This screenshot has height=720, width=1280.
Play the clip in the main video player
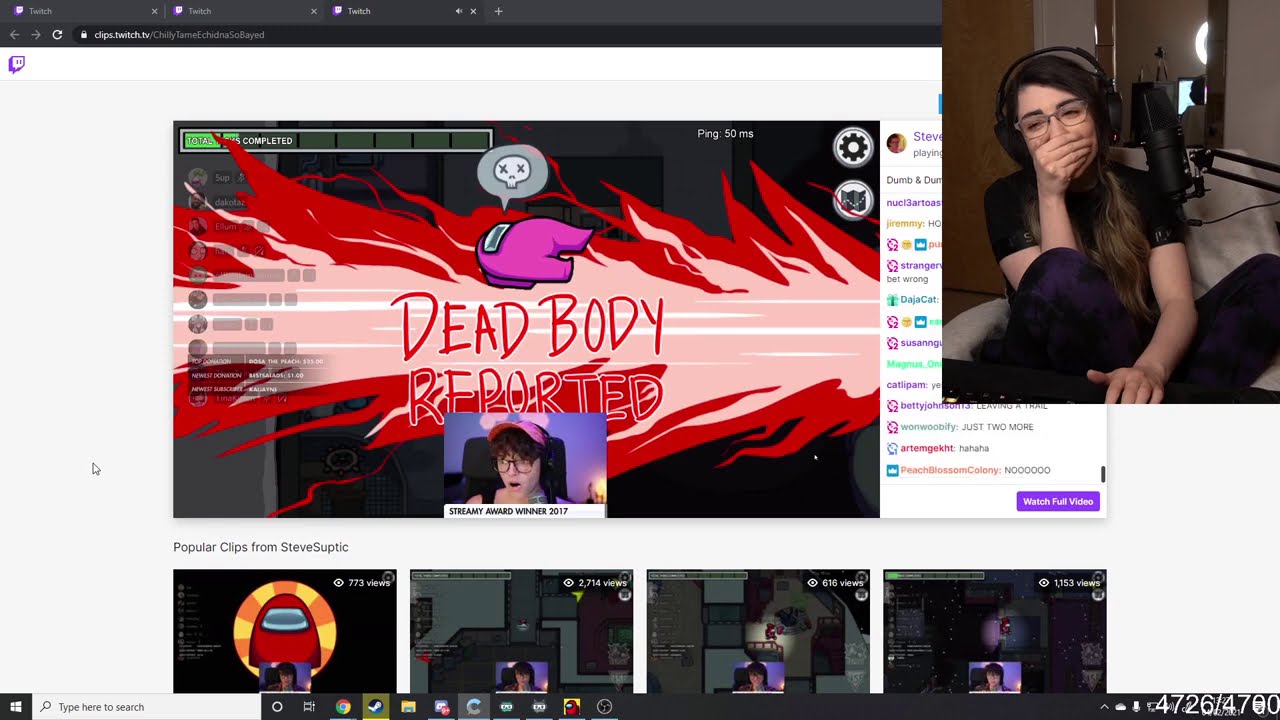pyautogui.click(x=526, y=319)
